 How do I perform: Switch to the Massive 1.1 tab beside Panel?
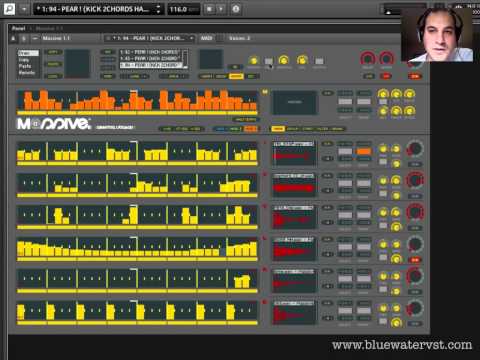(49, 28)
